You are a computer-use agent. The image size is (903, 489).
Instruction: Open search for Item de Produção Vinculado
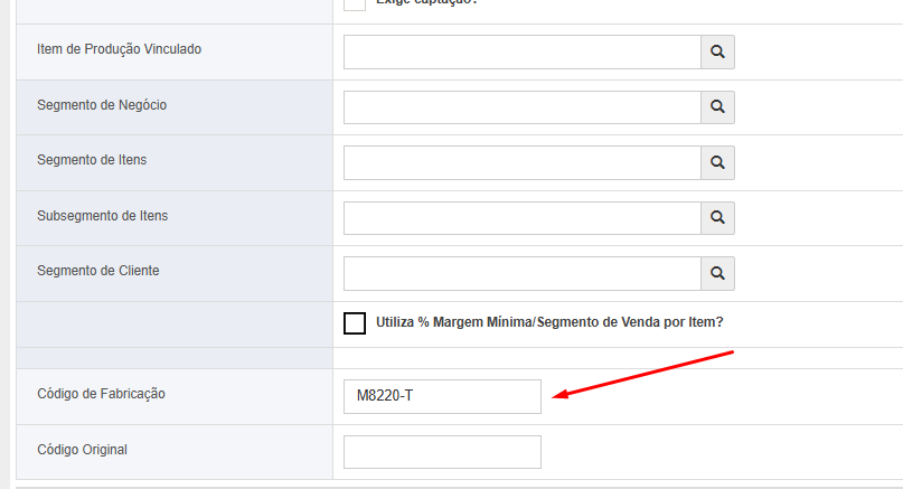pos(718,52)
